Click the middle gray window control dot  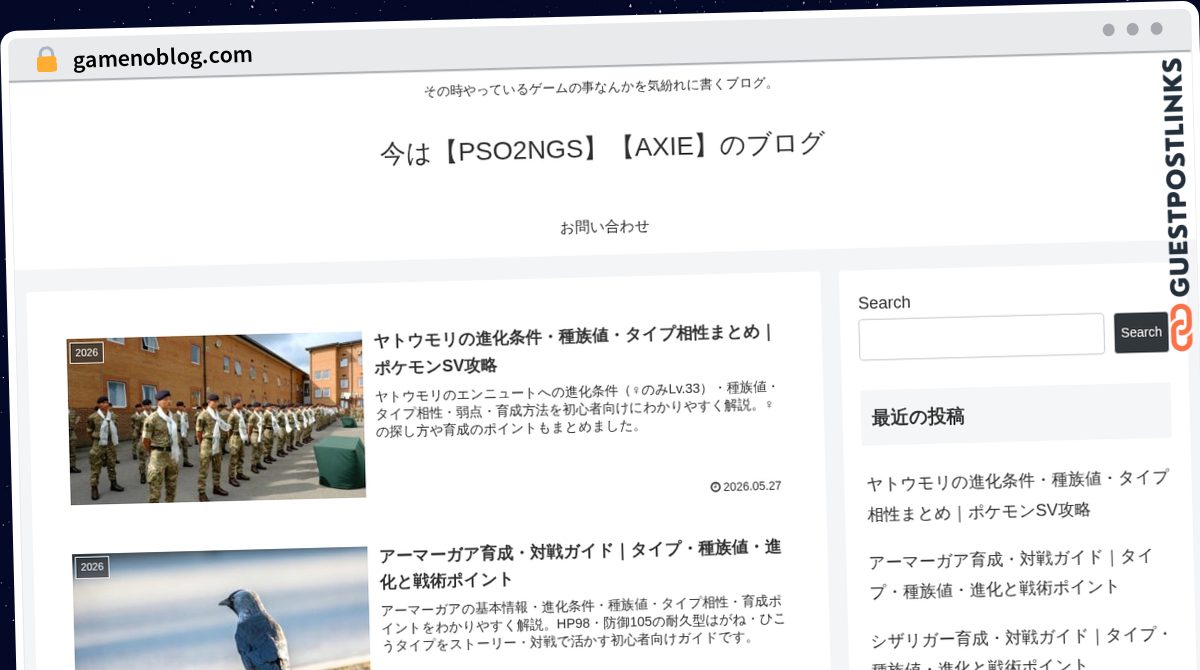1133,29
